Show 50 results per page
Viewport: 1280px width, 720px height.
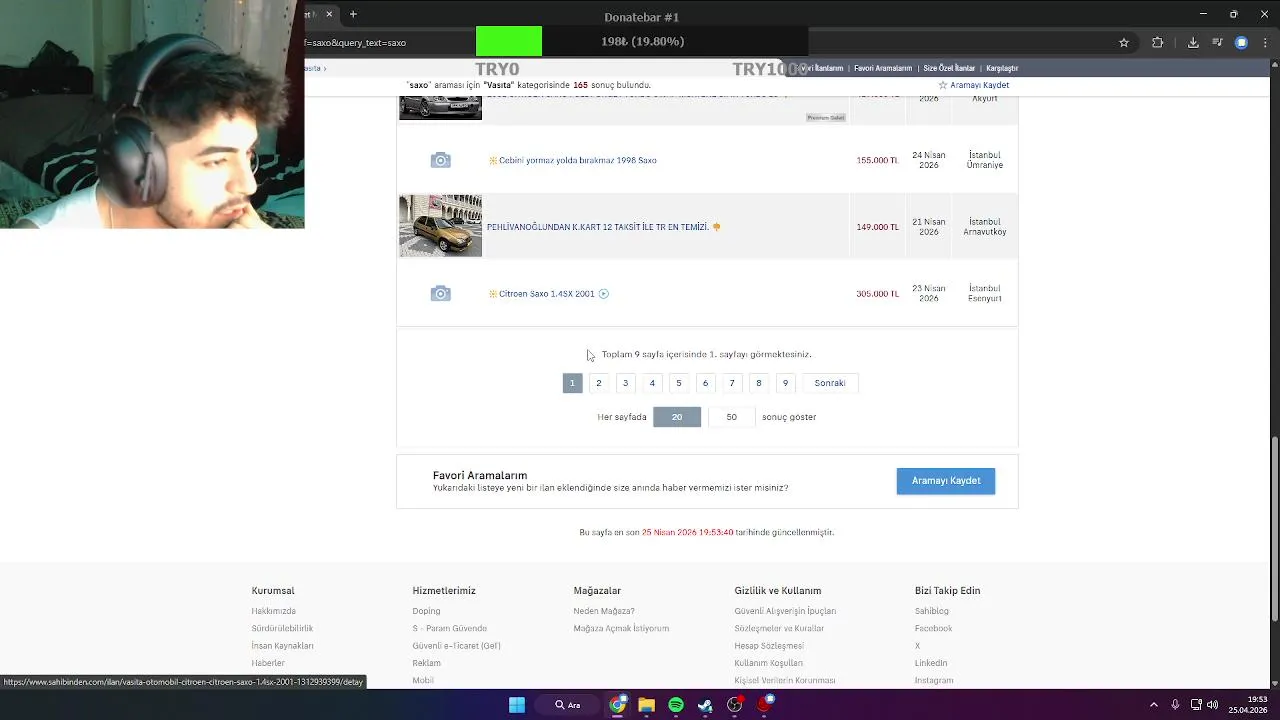click(732, 417)
